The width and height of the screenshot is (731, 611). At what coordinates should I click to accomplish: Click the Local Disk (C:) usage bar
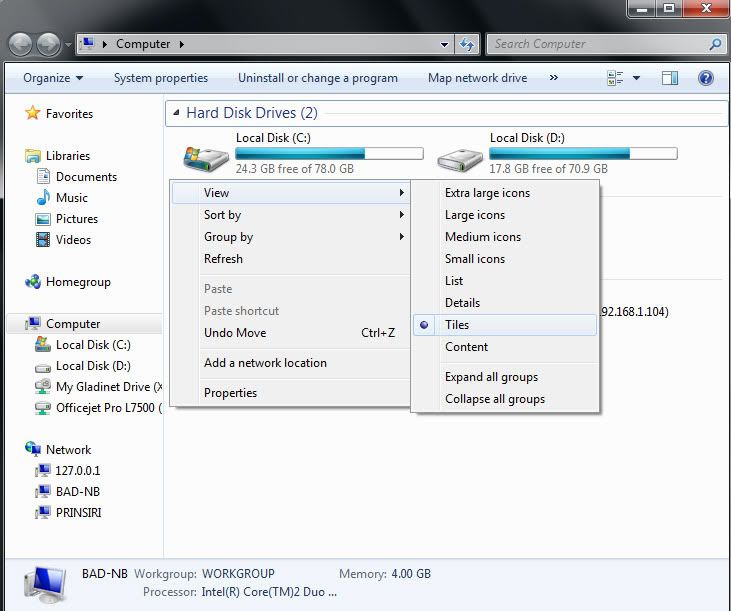pos(328,154)
